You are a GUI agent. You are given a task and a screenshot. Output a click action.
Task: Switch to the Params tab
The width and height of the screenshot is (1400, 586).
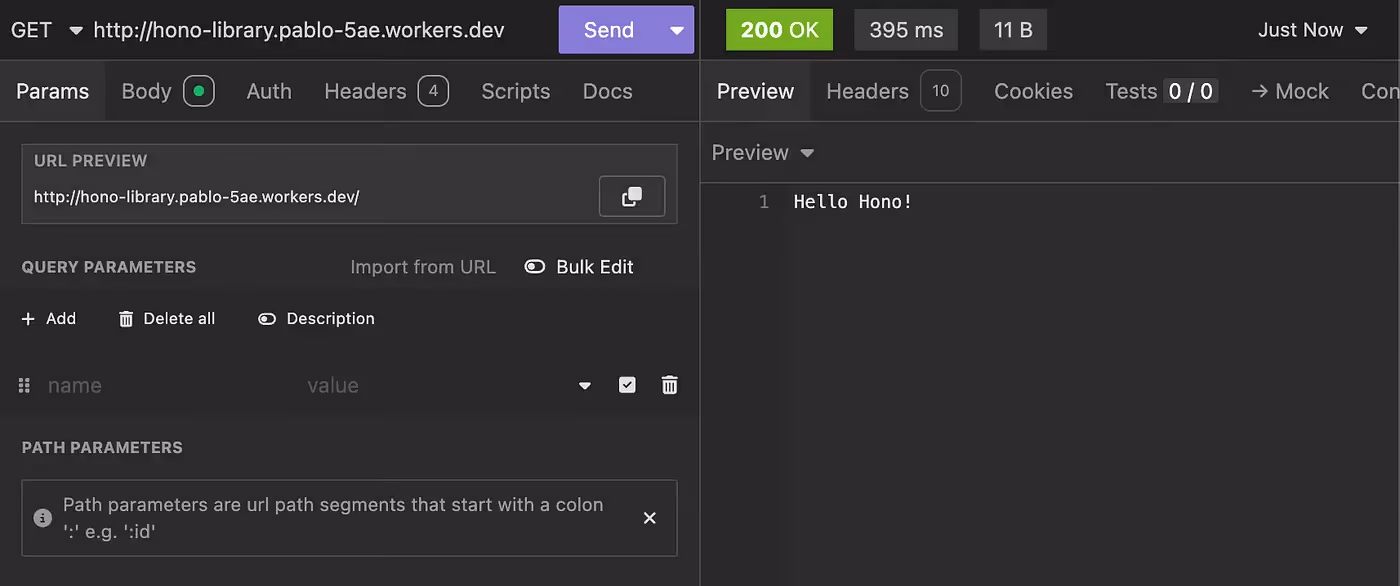tap(53, 91)
